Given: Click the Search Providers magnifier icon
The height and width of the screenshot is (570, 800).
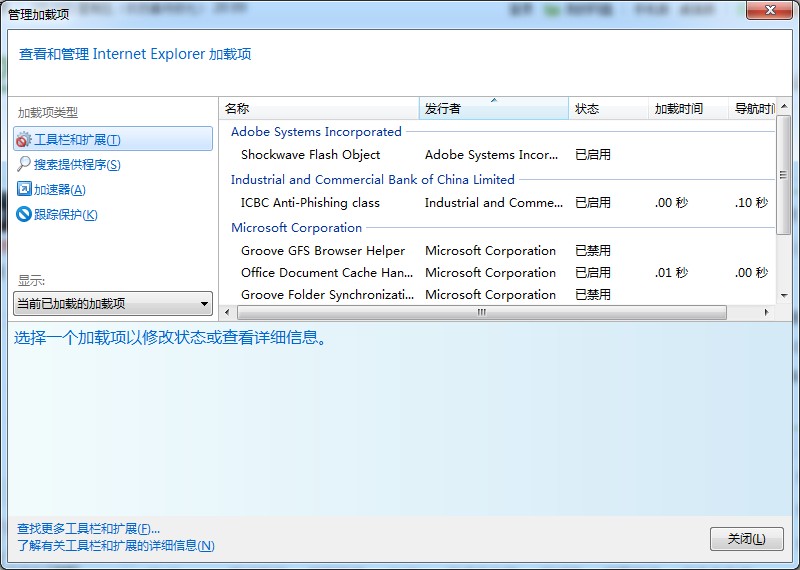Looking at the screenshot, I should [23, 164].
